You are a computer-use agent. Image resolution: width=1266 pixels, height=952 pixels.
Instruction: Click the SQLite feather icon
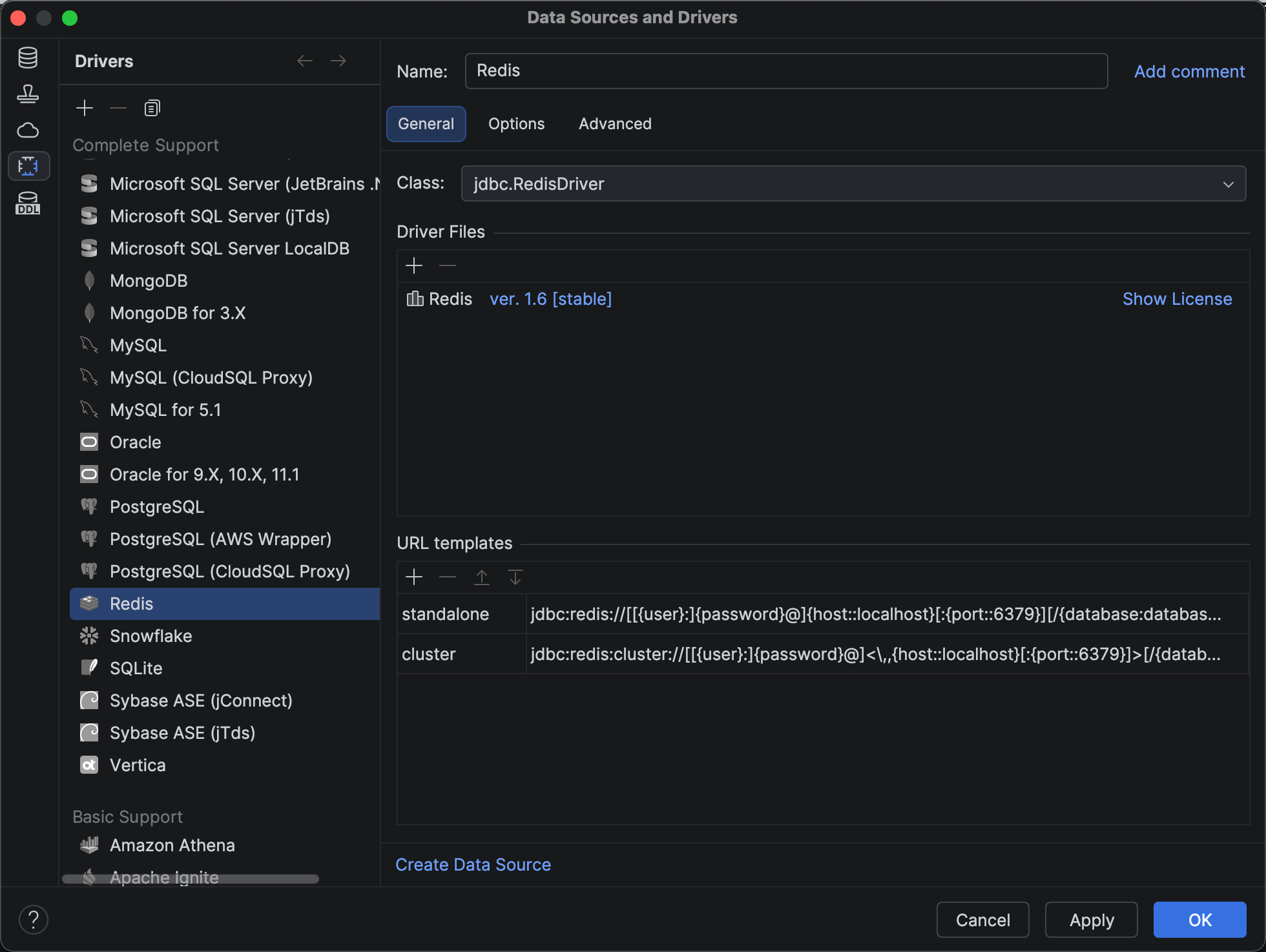(x=89, y=668)
